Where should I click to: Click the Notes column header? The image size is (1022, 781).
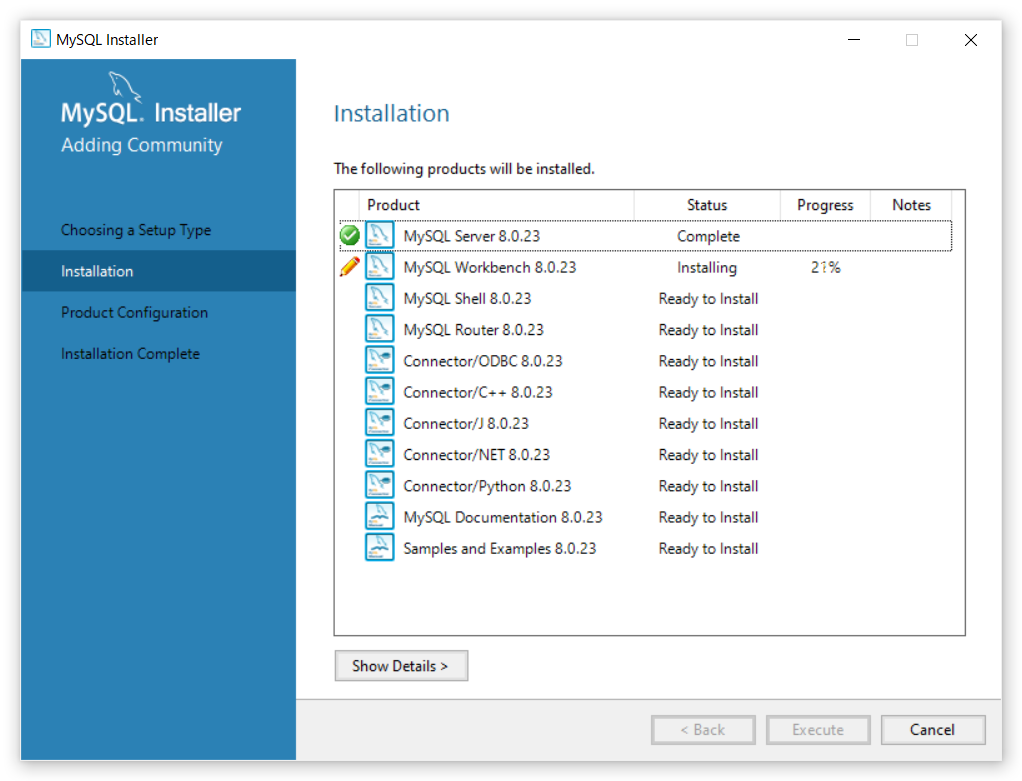pyautogui.click(x=911, y=205)
